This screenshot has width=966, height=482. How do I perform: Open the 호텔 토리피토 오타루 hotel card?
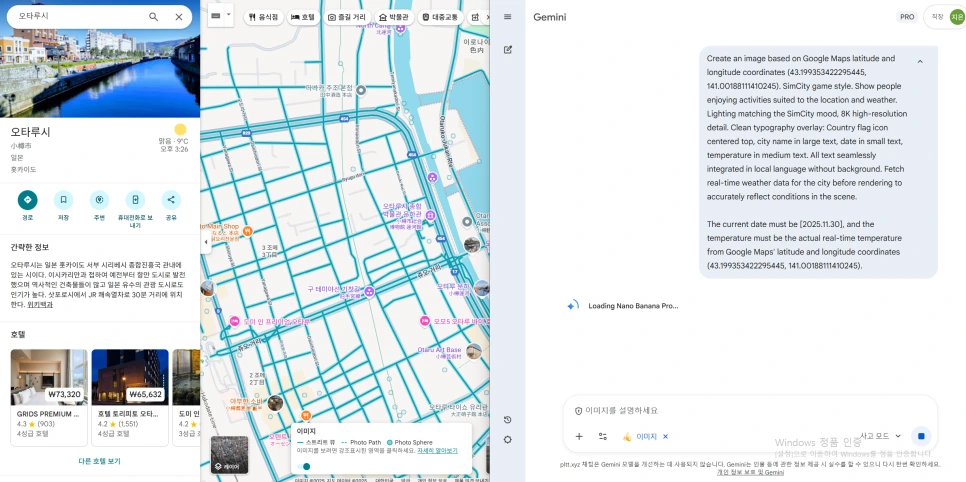coord(130,398)
